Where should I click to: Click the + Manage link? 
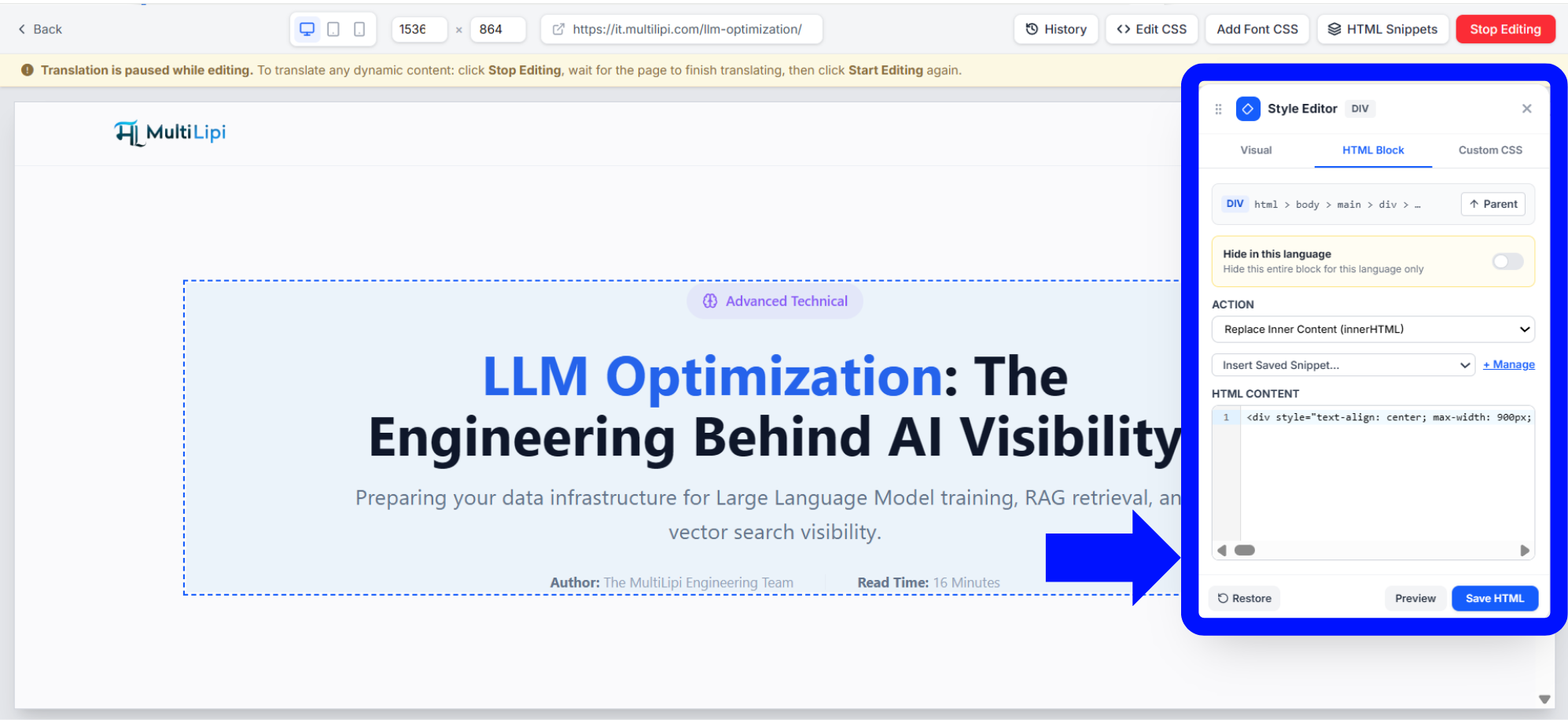click(1508, 364)
